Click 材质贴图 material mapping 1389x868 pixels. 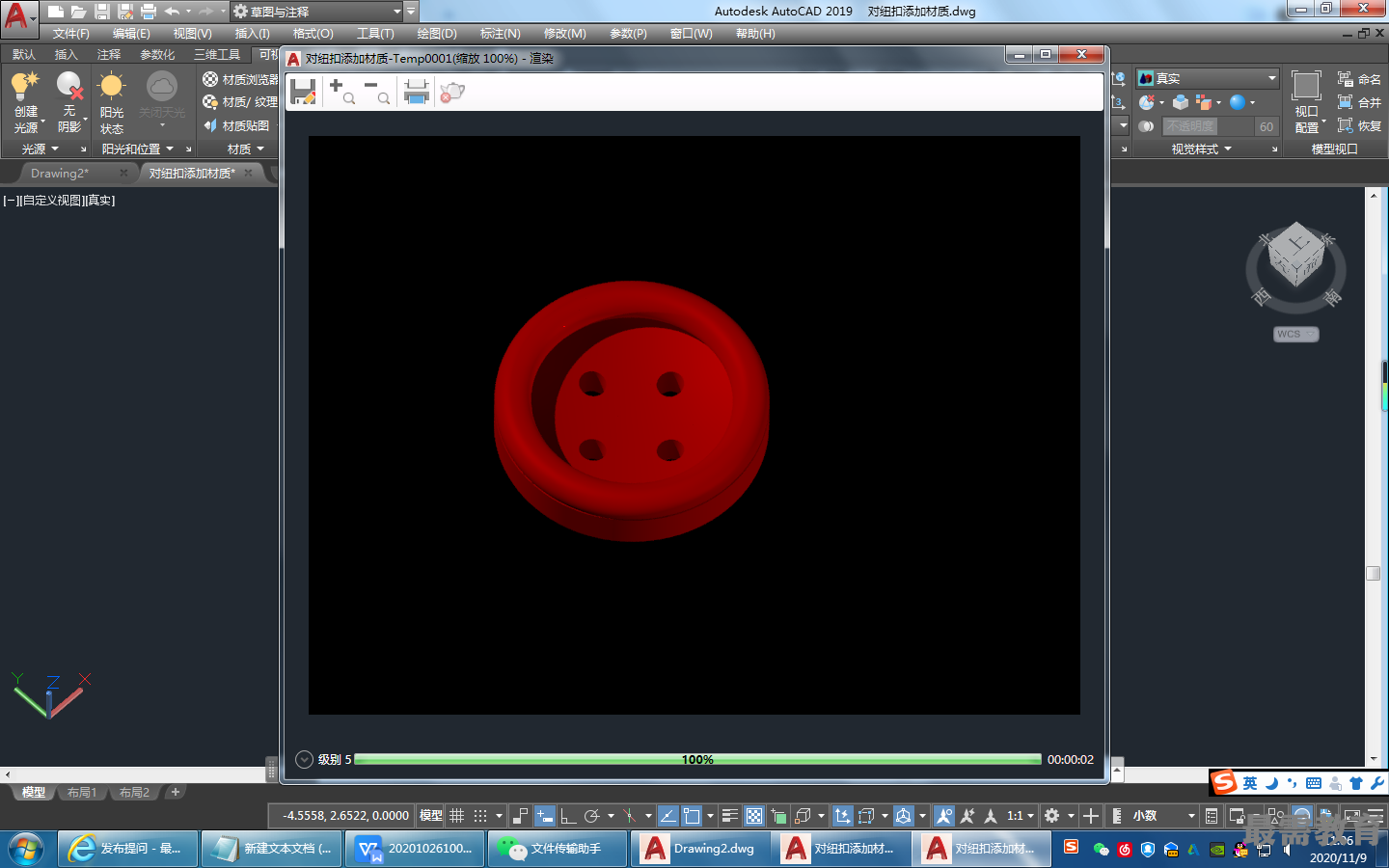click(236, 125)
